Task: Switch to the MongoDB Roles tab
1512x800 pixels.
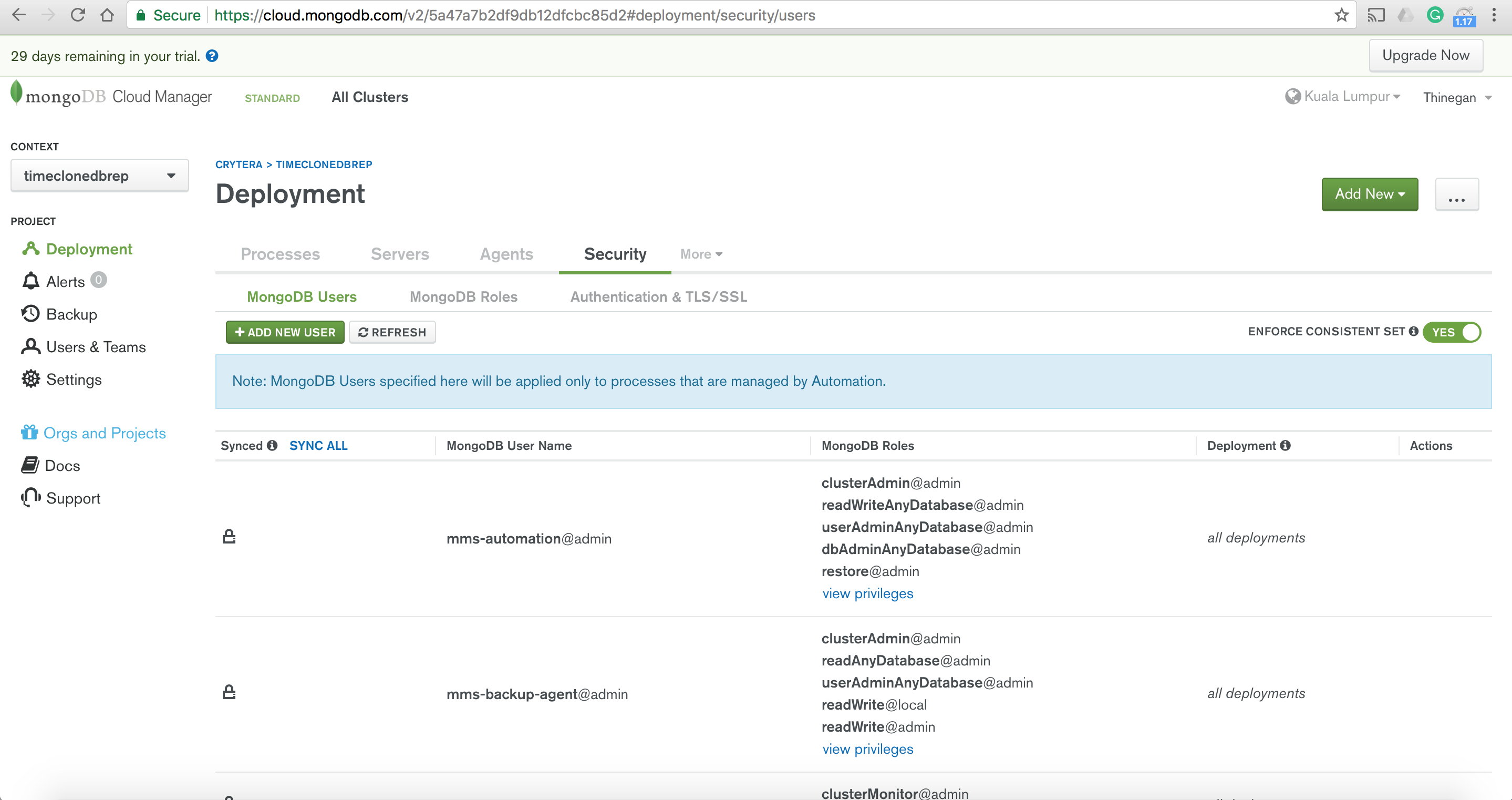Action: (464, 296)
